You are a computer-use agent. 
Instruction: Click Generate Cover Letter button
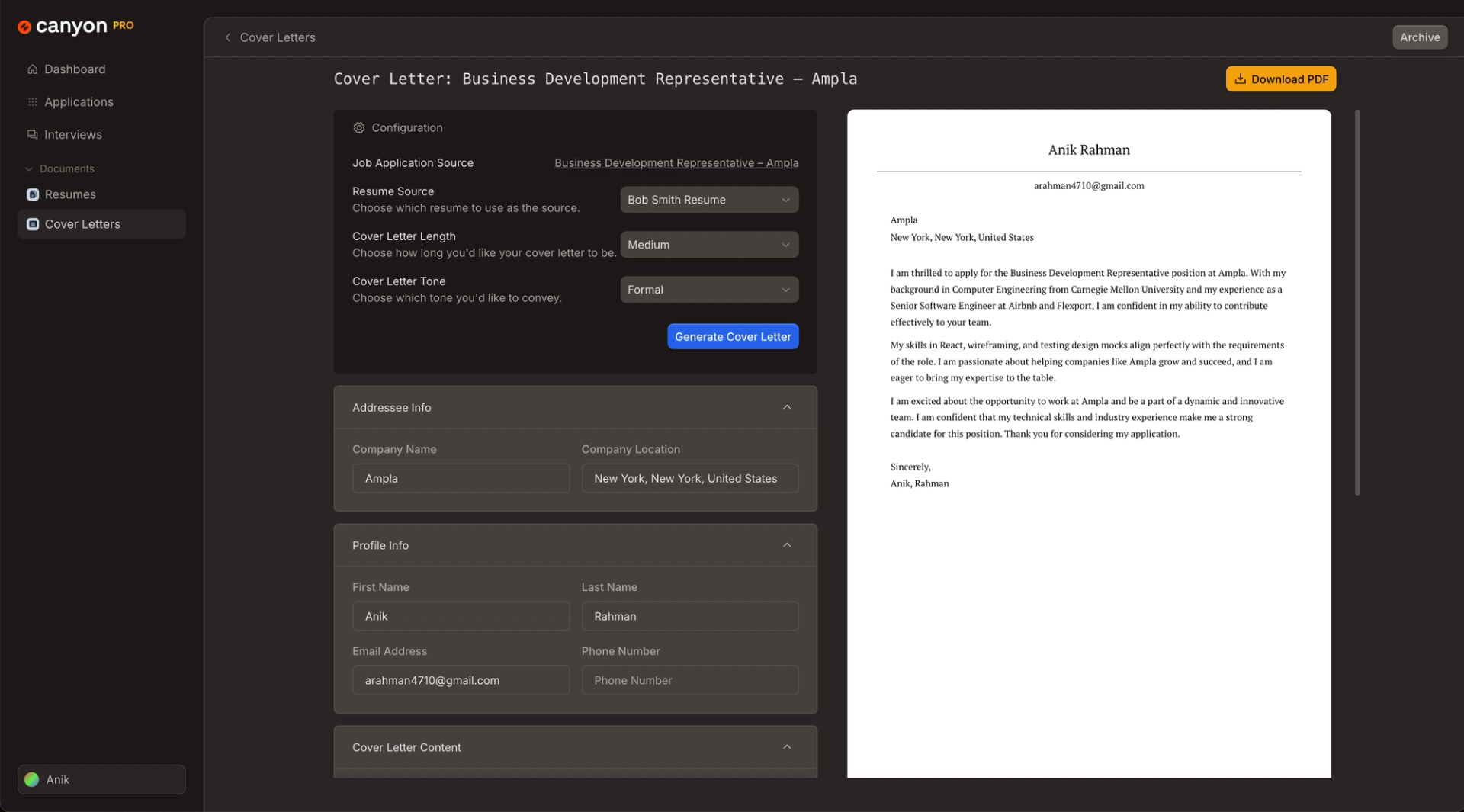[733, 337]
